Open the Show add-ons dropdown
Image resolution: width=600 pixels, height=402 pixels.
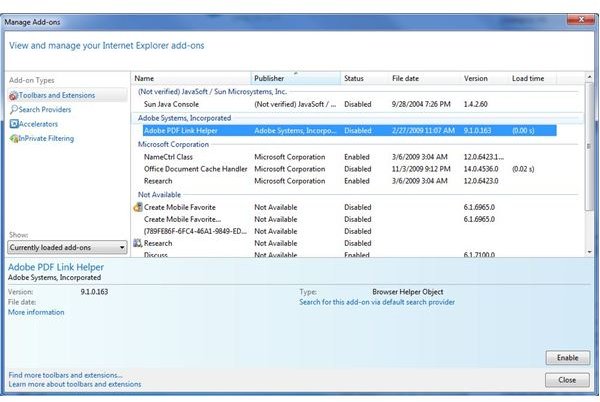(67, 247)
